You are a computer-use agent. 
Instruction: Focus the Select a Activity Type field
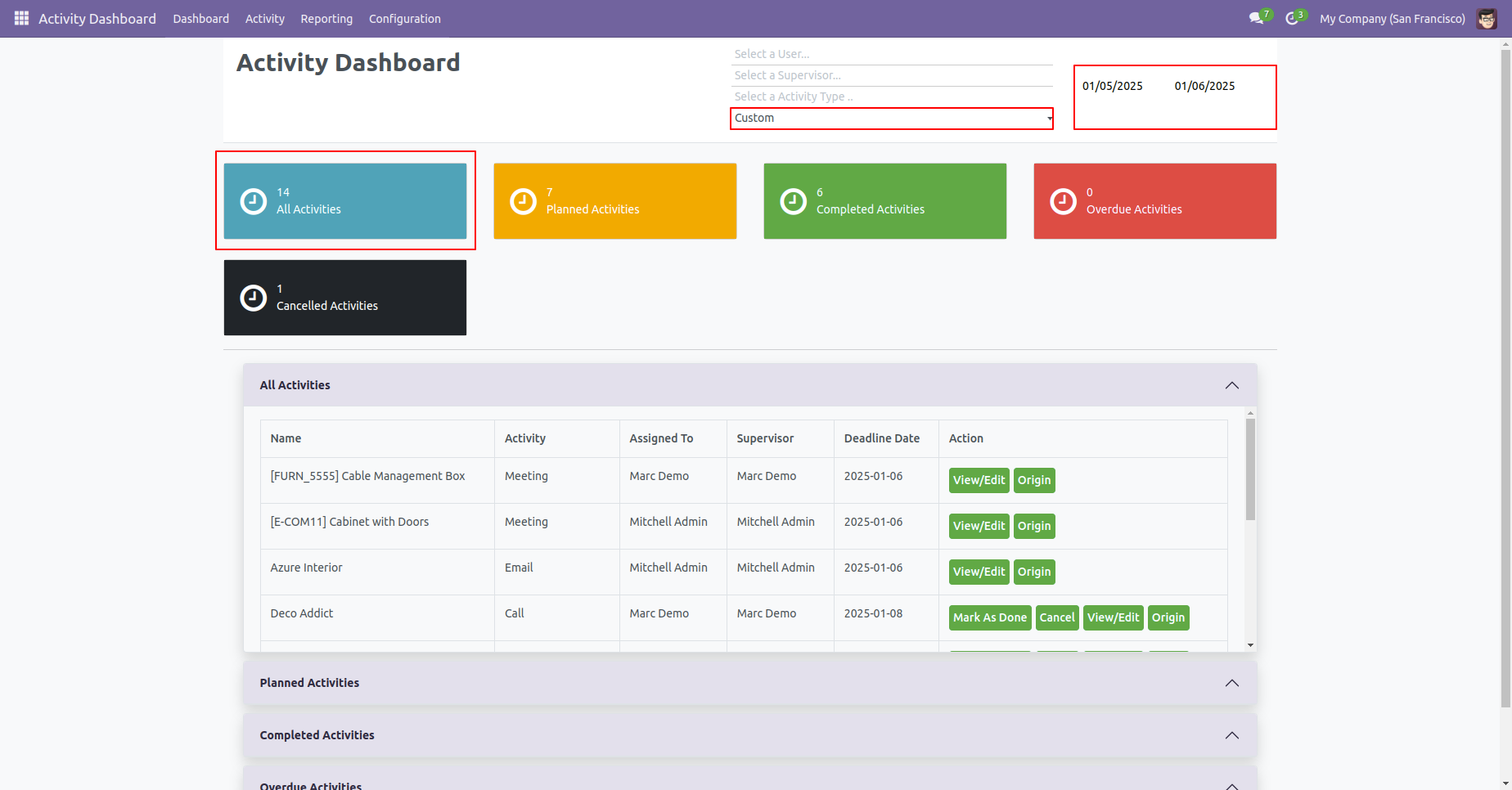(x=892, y=97)
